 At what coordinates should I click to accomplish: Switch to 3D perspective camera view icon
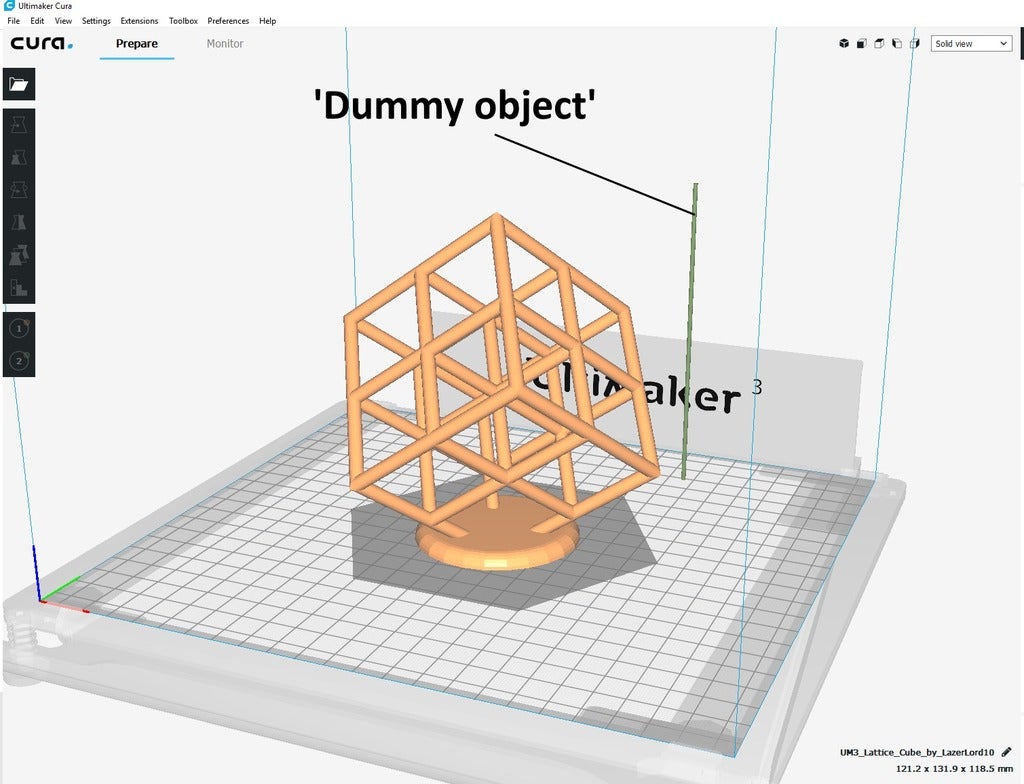coord(844,44)
